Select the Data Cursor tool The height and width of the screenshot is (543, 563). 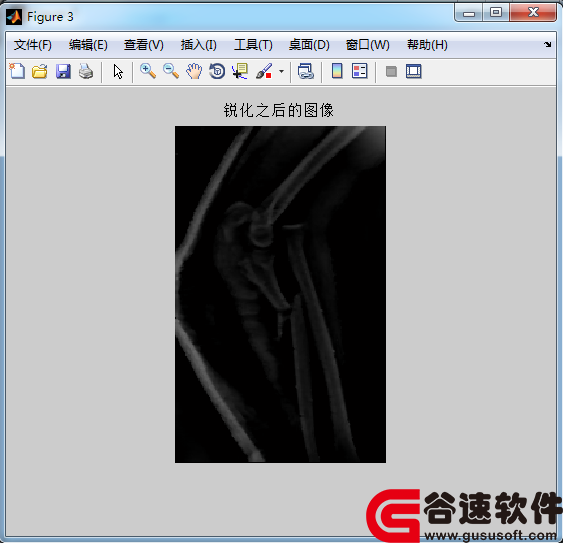click(x=240, y=71)
